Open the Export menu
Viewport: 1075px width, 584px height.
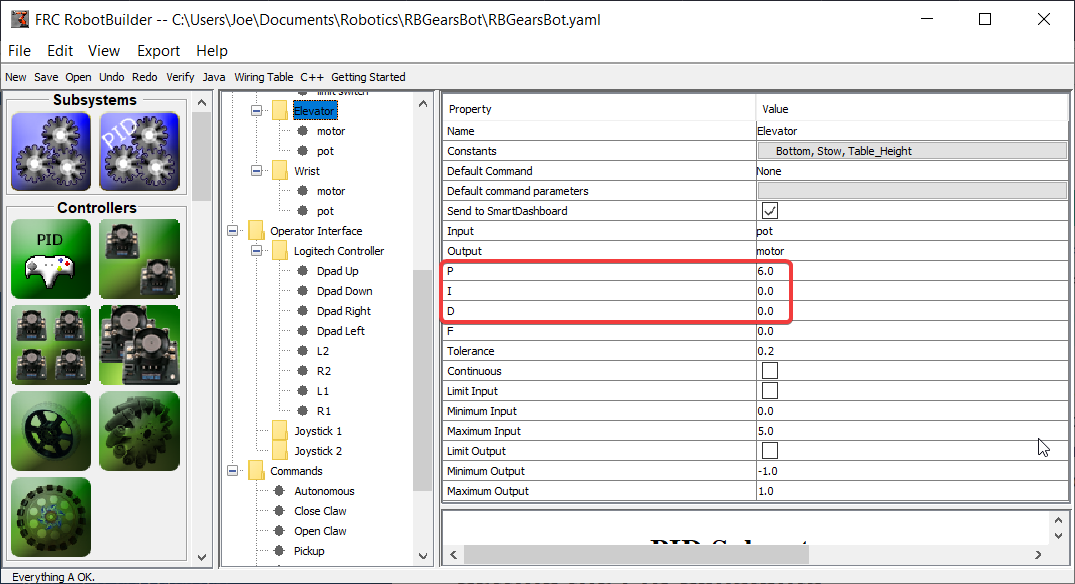click(158, 51)
